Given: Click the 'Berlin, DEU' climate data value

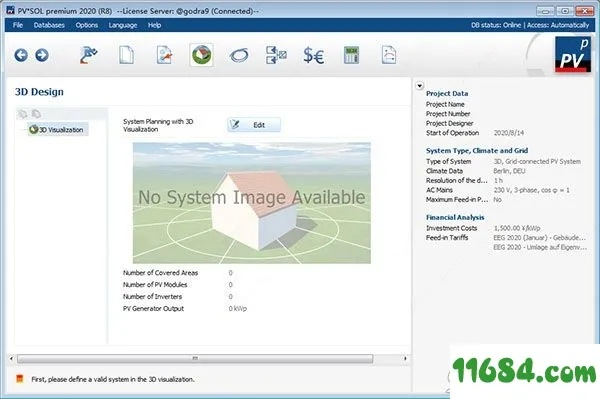Looking at the screenshot, I should pos(509,171).
